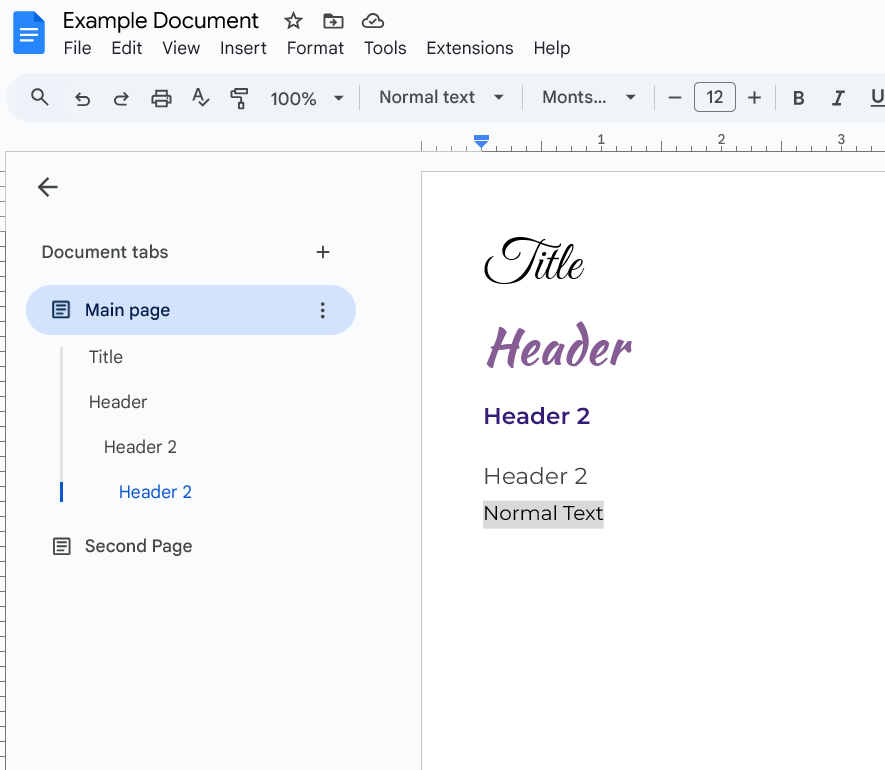Screen dimensions: 885x770
Task: Click the search menus magnifier icon
Action: [x=40, y=97]
